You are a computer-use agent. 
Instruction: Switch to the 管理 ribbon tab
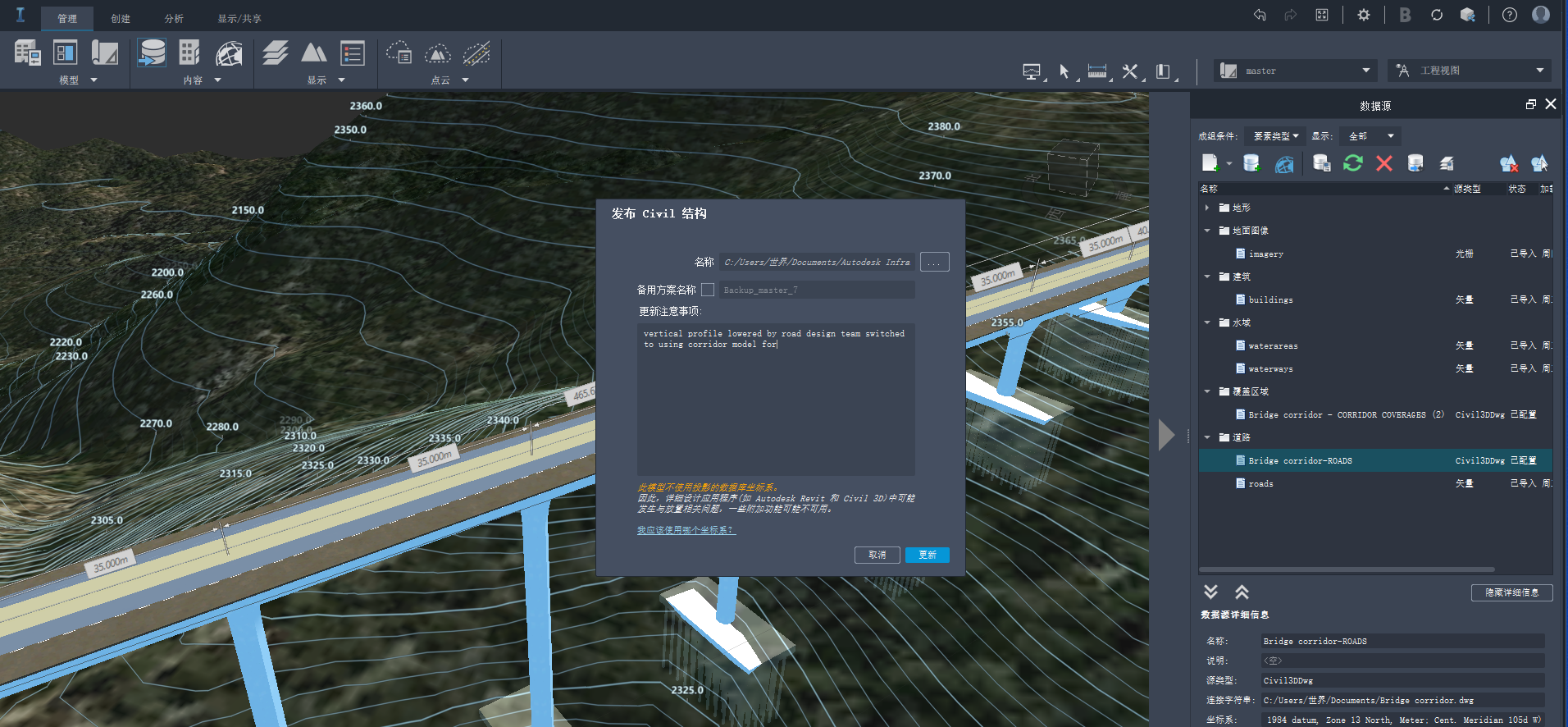point(67,18)
